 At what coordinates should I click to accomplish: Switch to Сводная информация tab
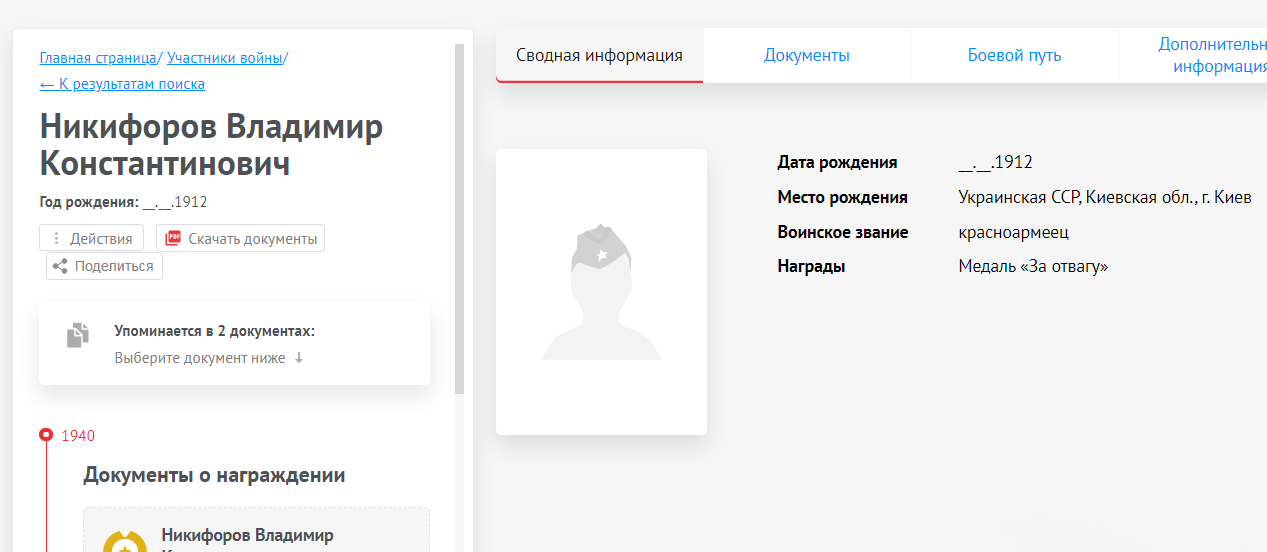tap(599, 55)
